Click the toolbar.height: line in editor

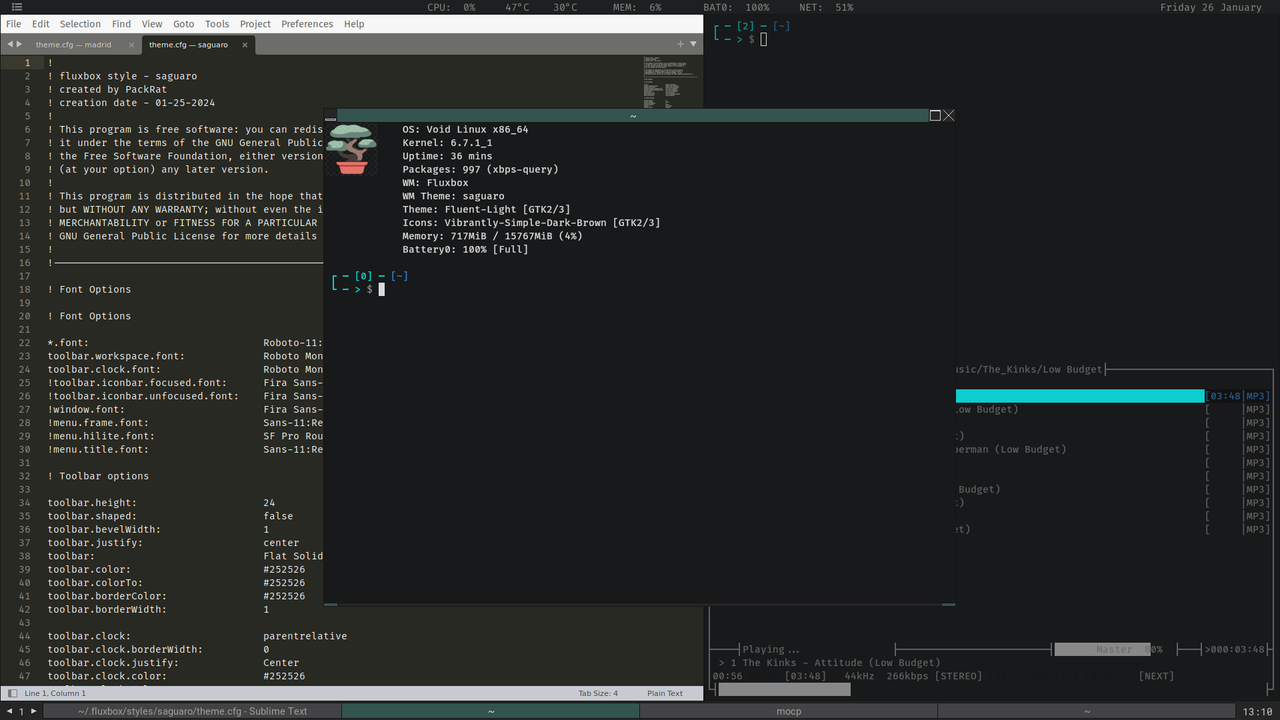pos(92,503)
